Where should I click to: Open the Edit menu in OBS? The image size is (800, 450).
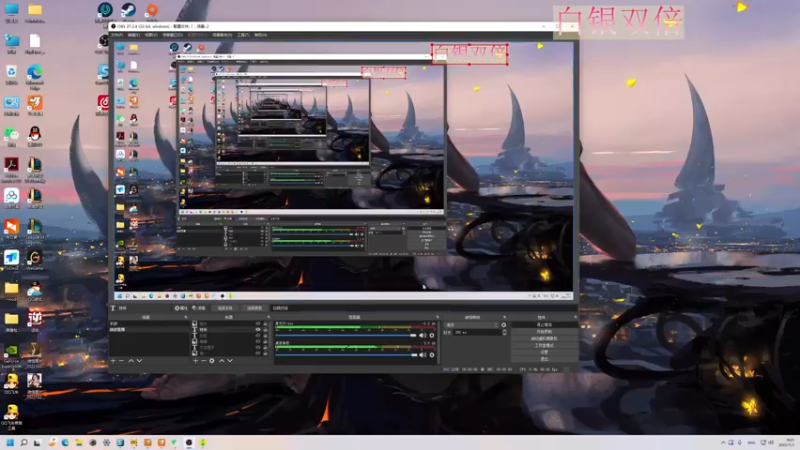click(134, 35)
